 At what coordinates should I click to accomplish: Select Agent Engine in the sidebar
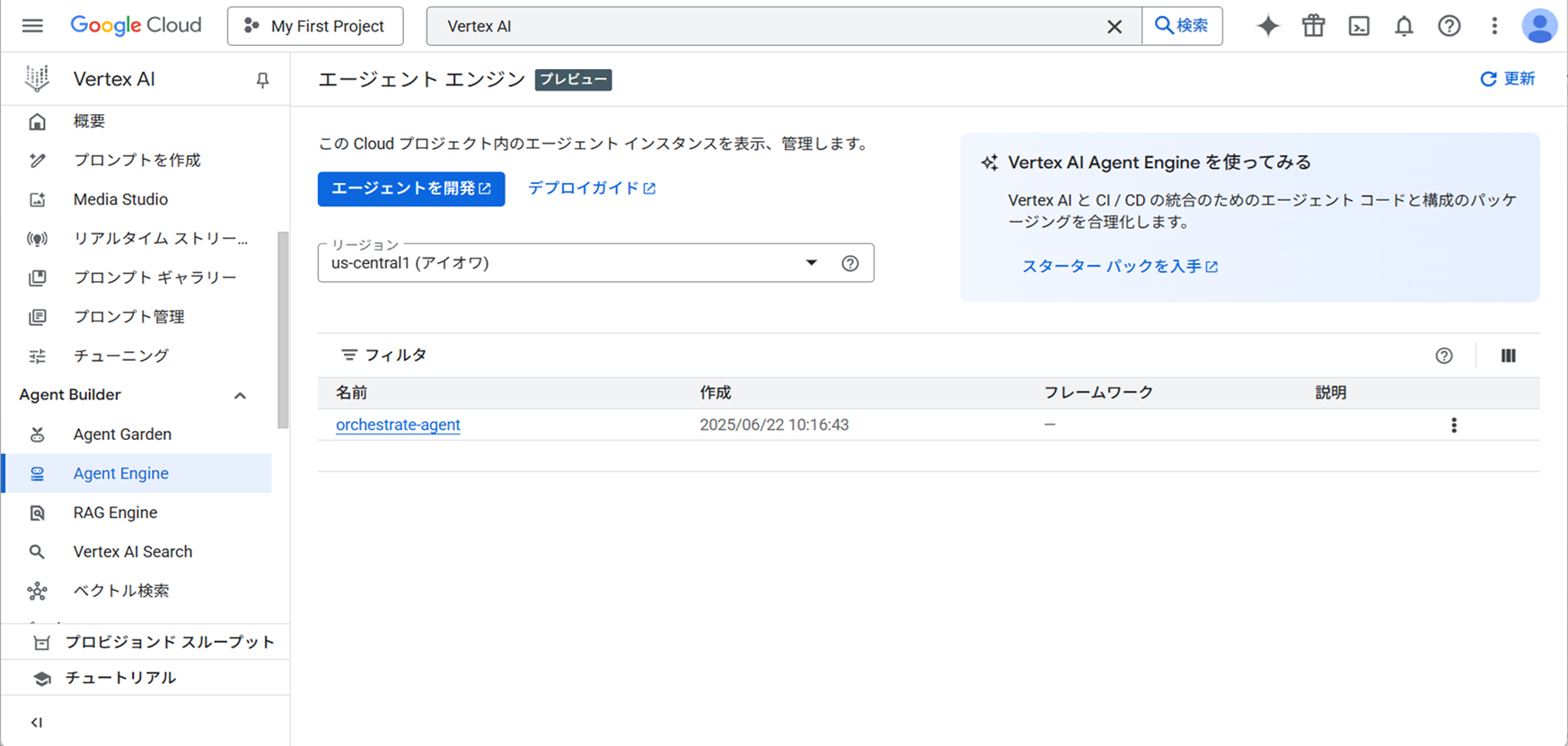(x=137, y=473)
